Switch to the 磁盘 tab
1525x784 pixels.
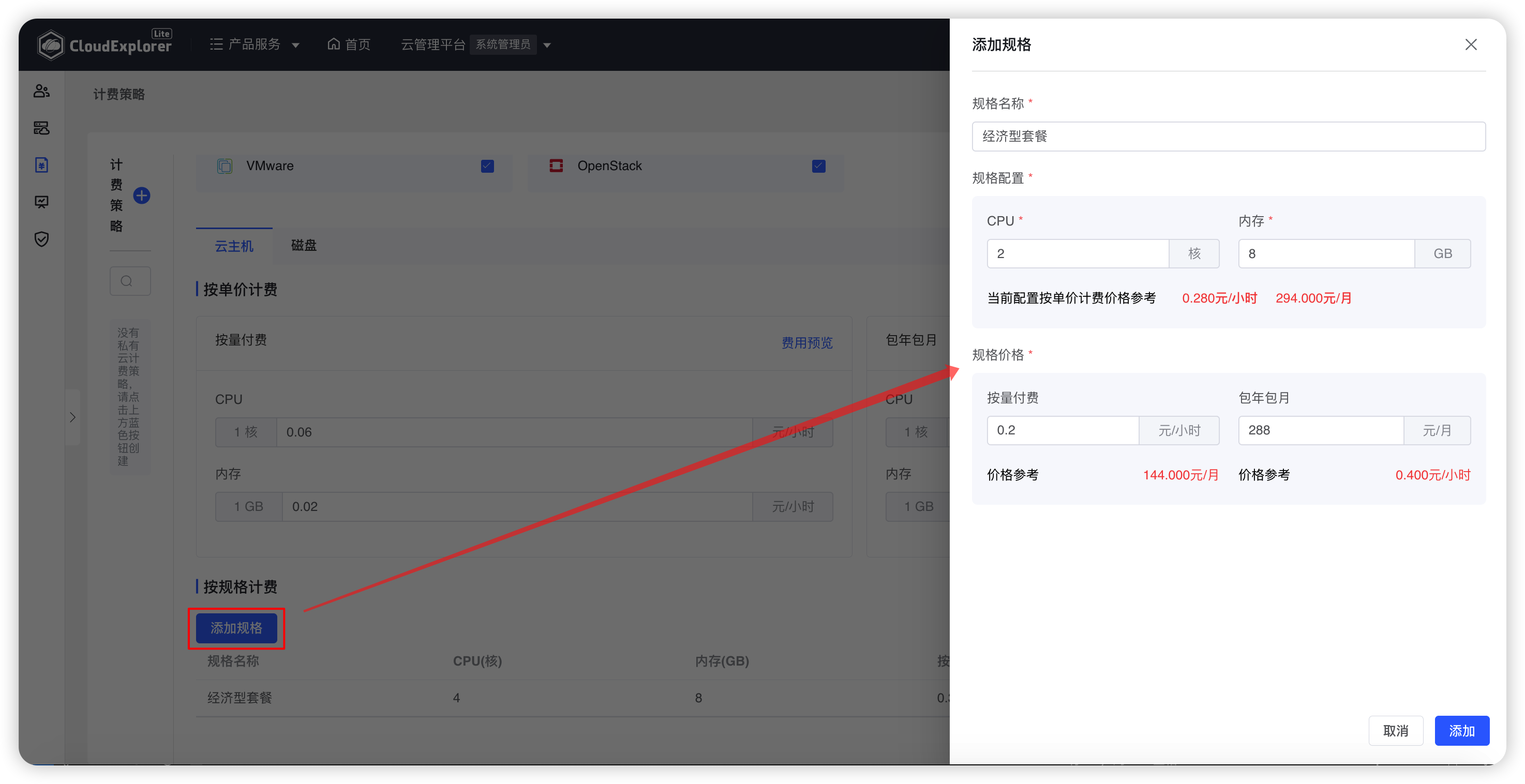[x=304, y=245]
